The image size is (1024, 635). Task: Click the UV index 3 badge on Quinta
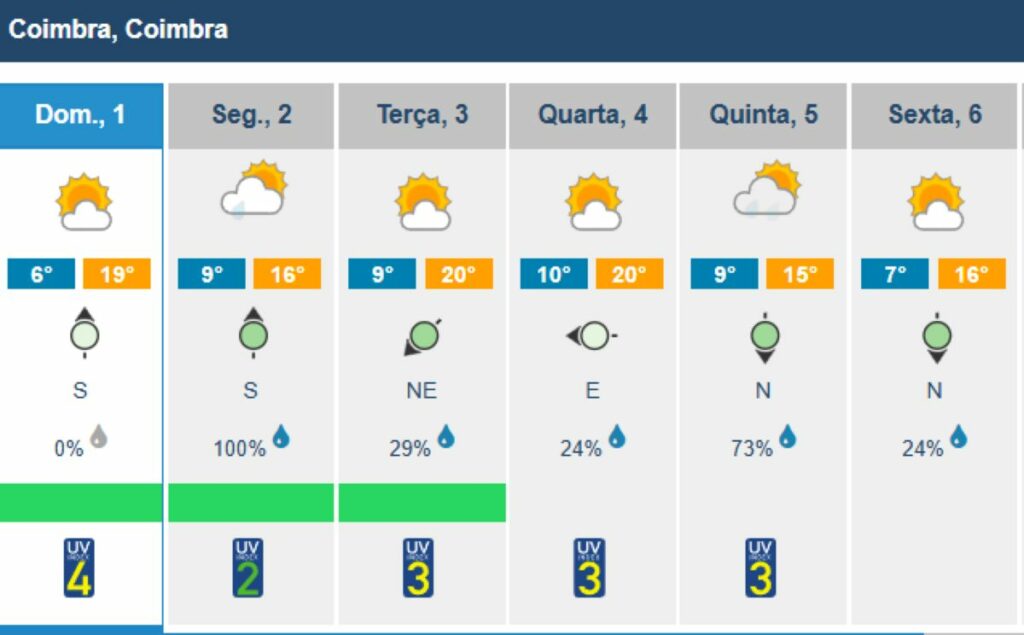point(760,568)
